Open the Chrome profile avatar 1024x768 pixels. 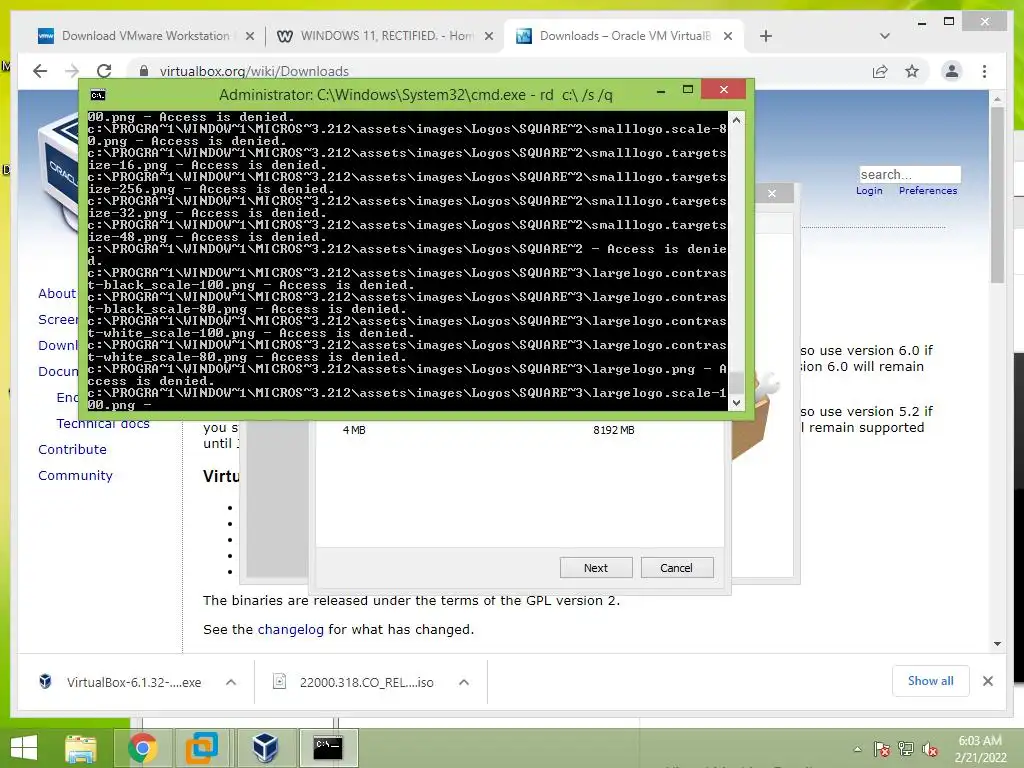[952, 71]
